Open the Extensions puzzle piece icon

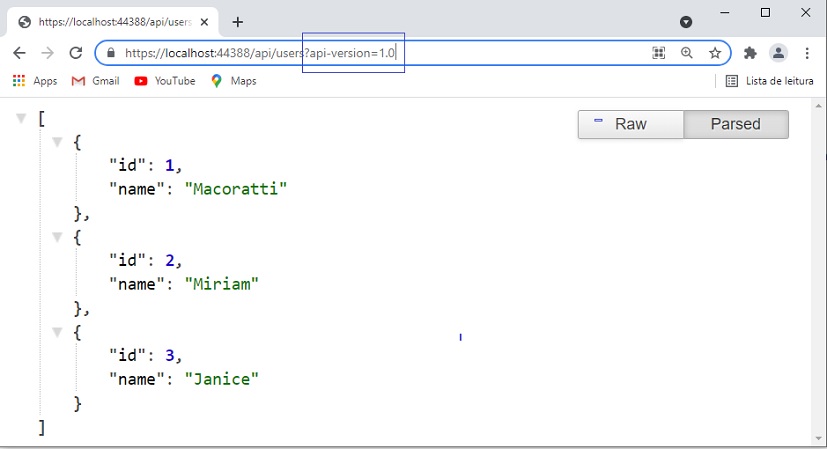point(750,53)
